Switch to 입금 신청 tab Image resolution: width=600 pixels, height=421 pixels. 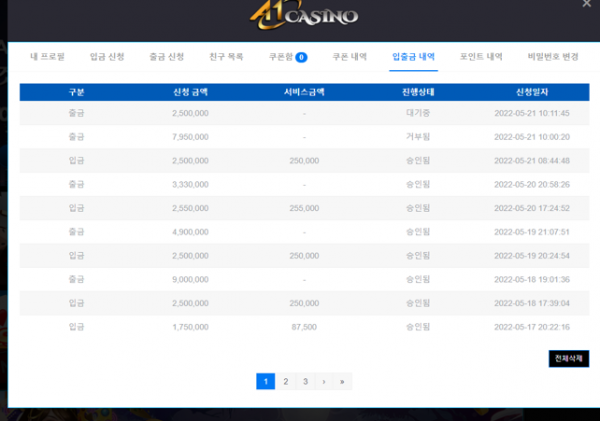(x=107, y=58)
